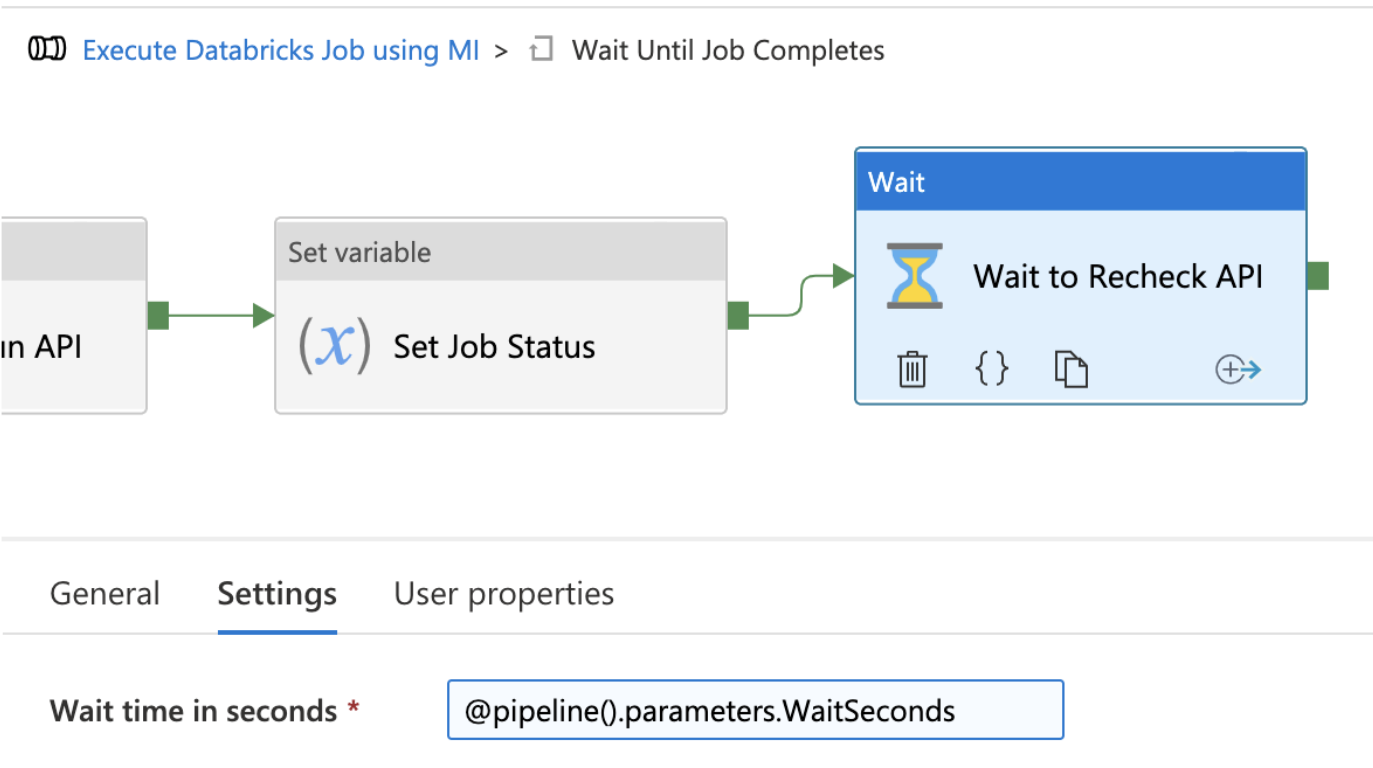Screen dimensions: 1373x768
Task: Select the Set Job Status activity
Action: (x=494, y=347)
